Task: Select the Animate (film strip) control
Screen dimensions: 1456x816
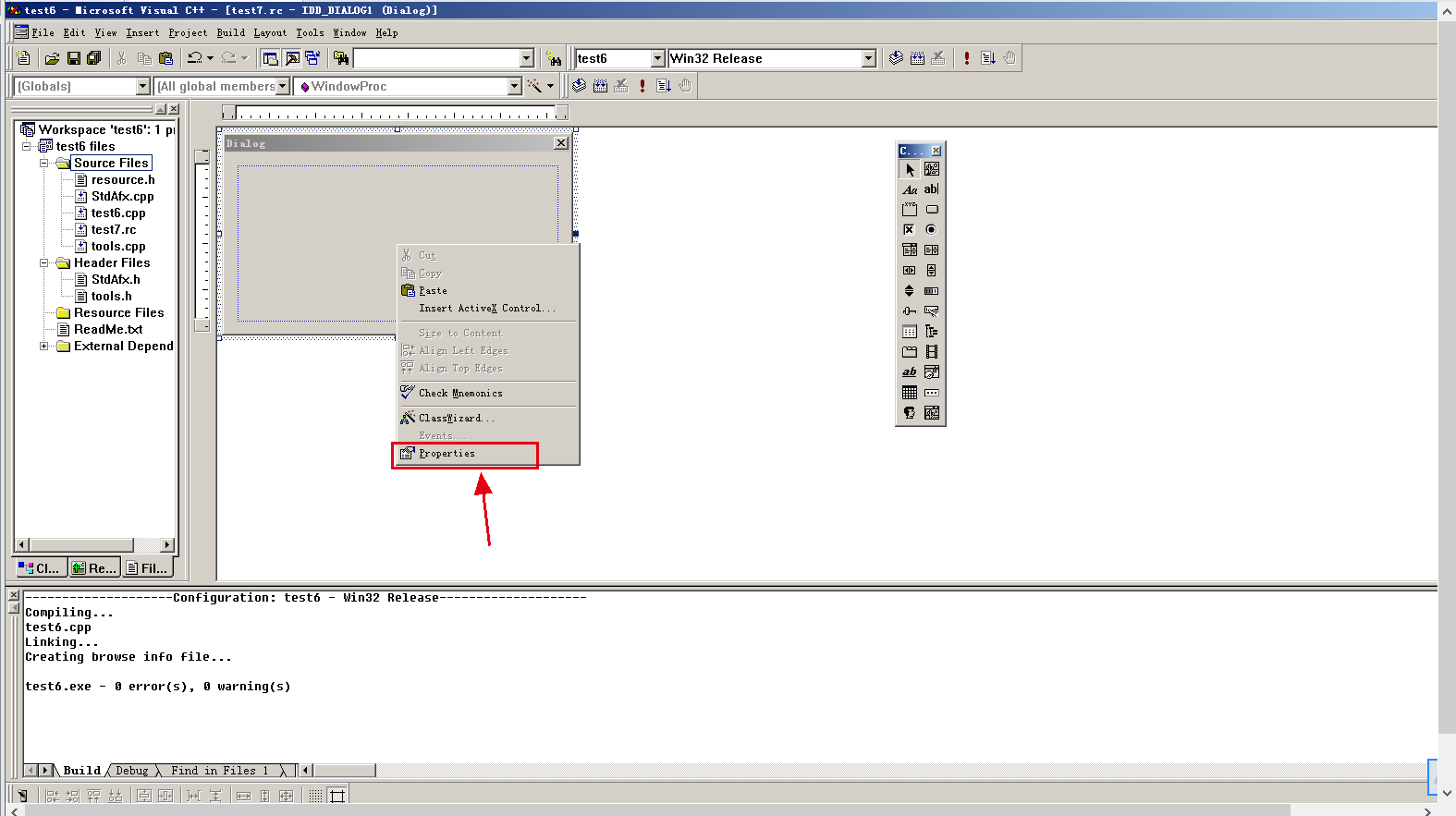Action: point(932,352)
